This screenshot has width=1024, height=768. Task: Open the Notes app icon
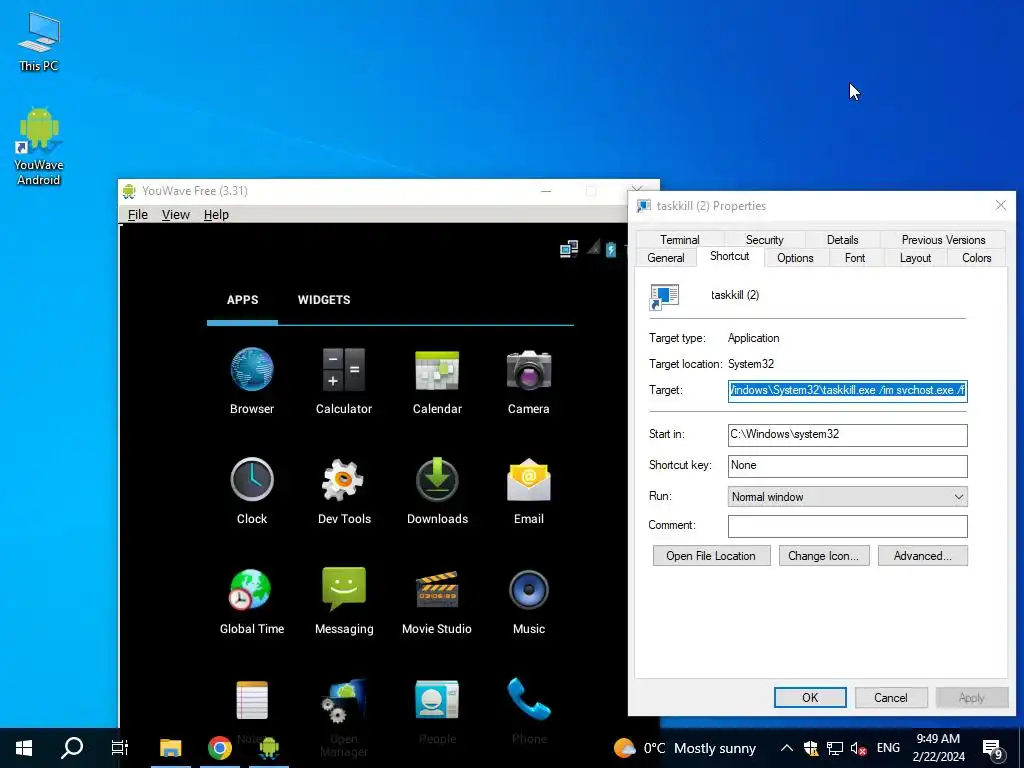click(251, 699)
